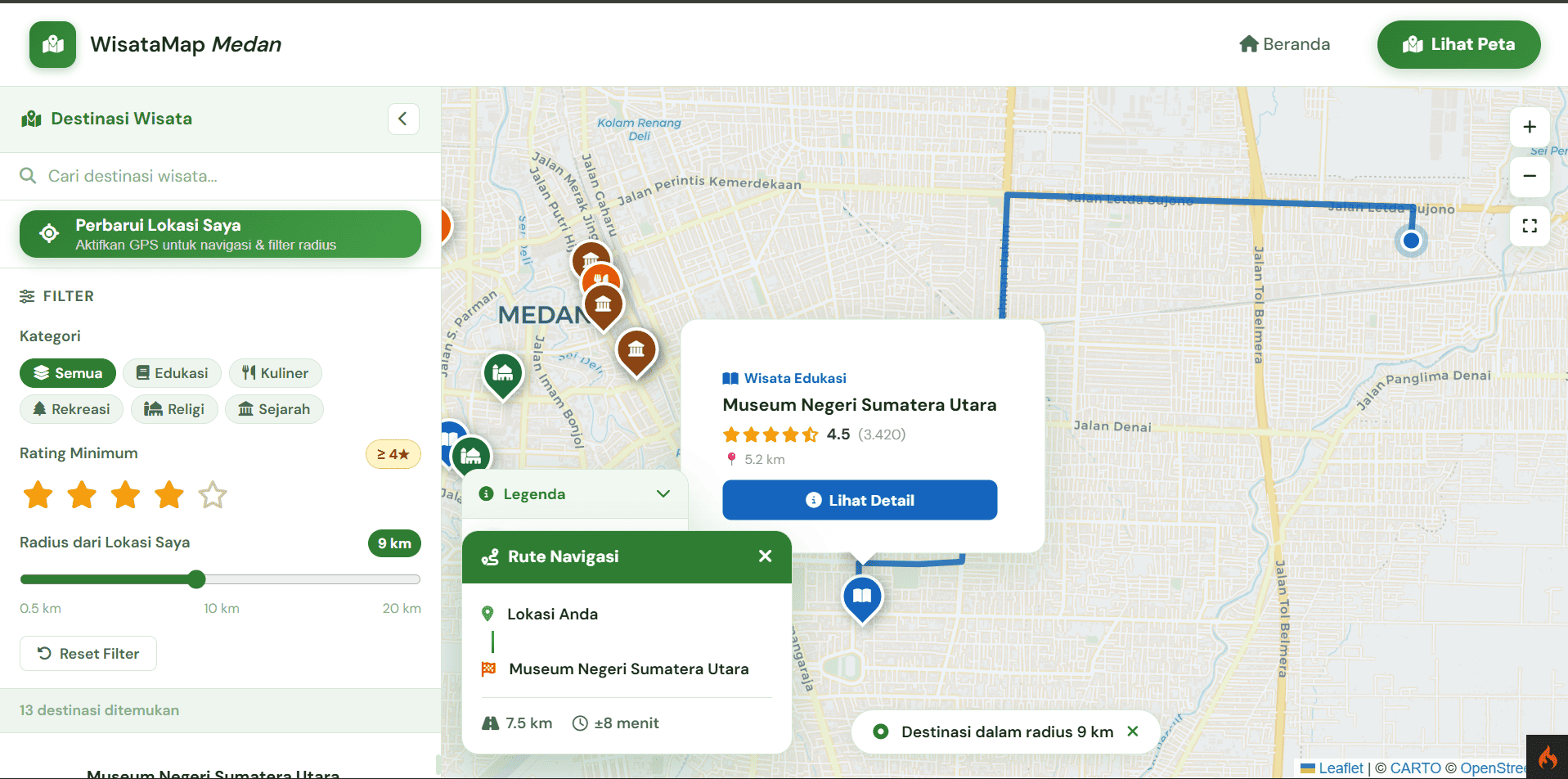
Task: Zoom in on the map
Action: point(1530,127)
